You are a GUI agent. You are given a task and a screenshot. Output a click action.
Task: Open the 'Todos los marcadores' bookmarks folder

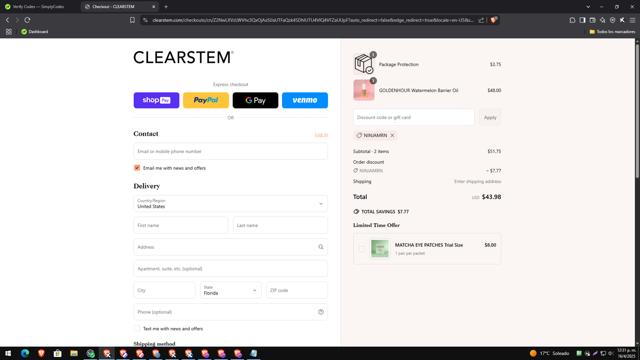point(612,31)
